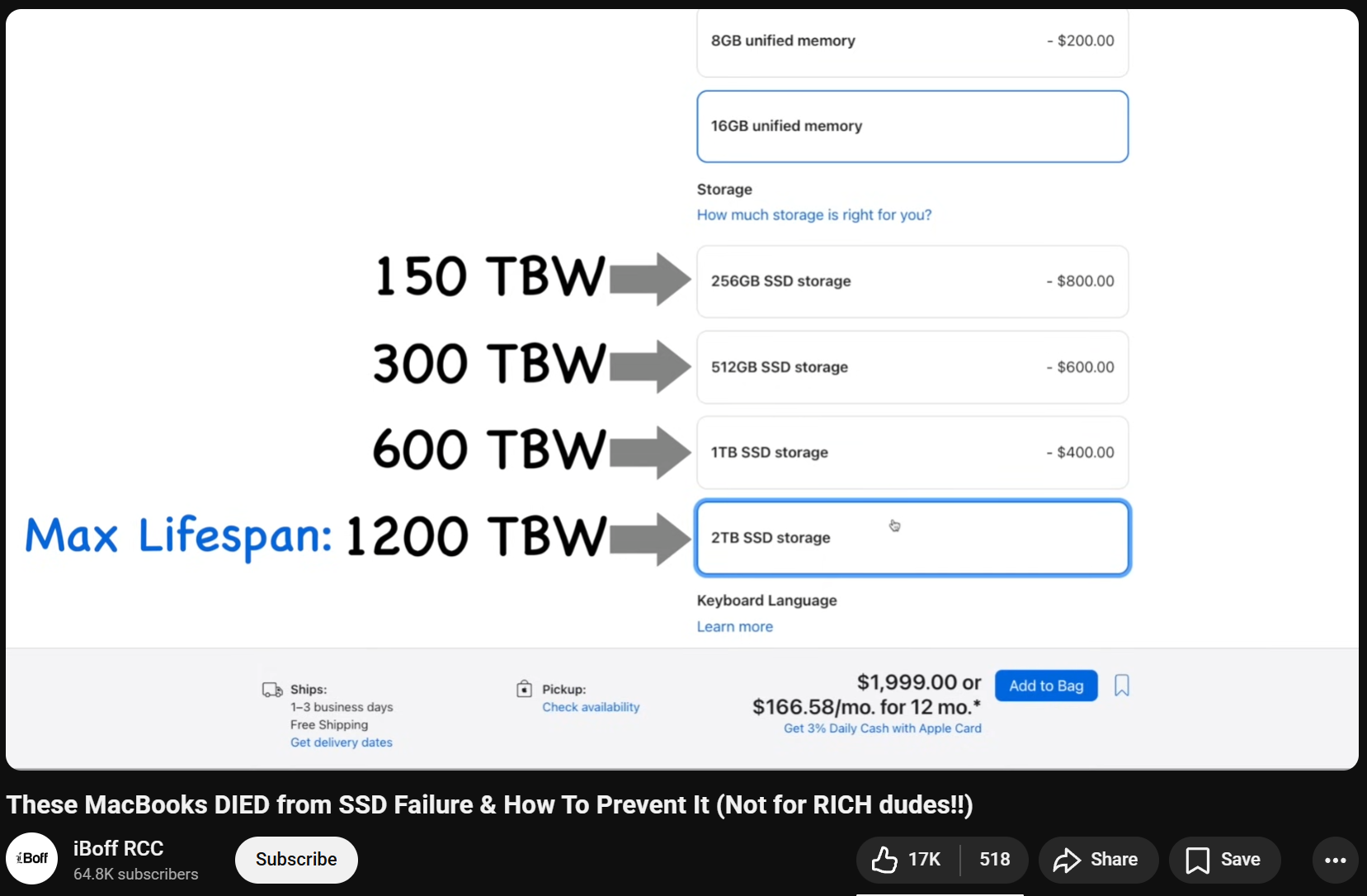Click the Ships delivery truck icon
The height and width of the screenshot is (896, 1367).
tap(272, 690)
